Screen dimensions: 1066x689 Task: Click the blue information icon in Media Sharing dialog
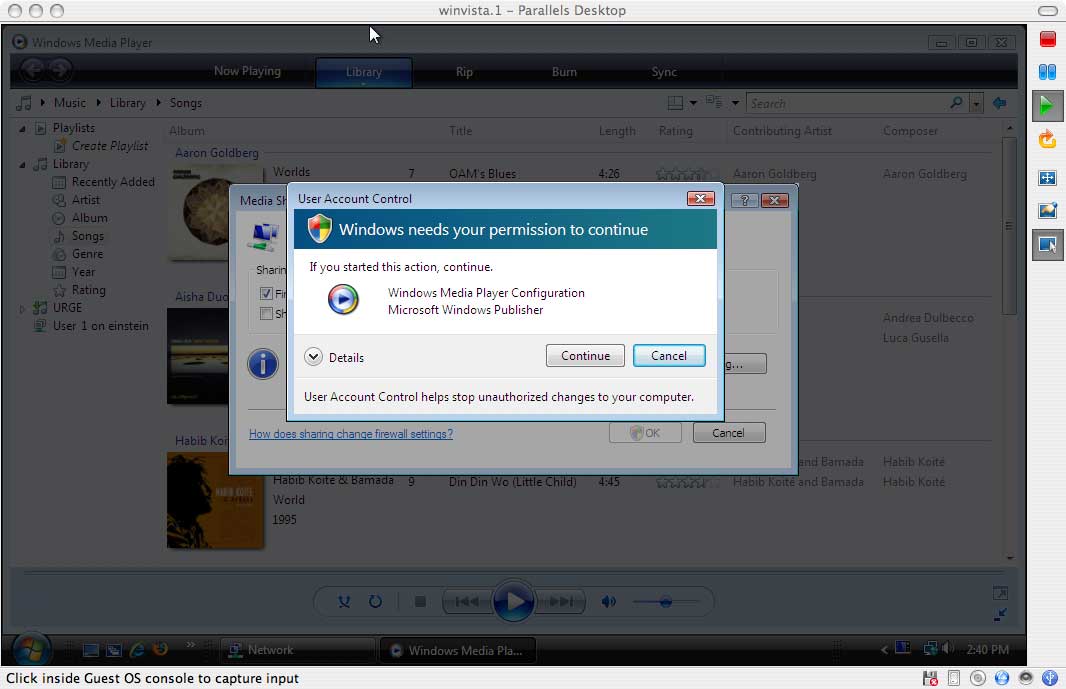click(263, 363)
